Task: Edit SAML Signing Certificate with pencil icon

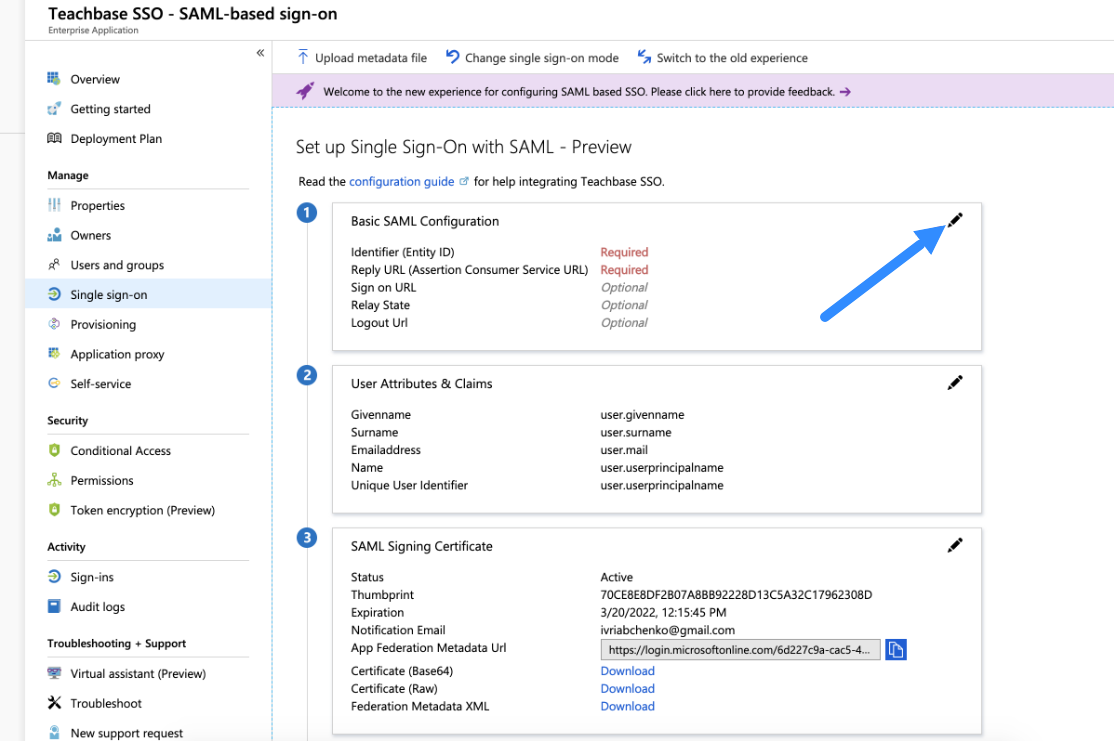Action: coord(955,545)
